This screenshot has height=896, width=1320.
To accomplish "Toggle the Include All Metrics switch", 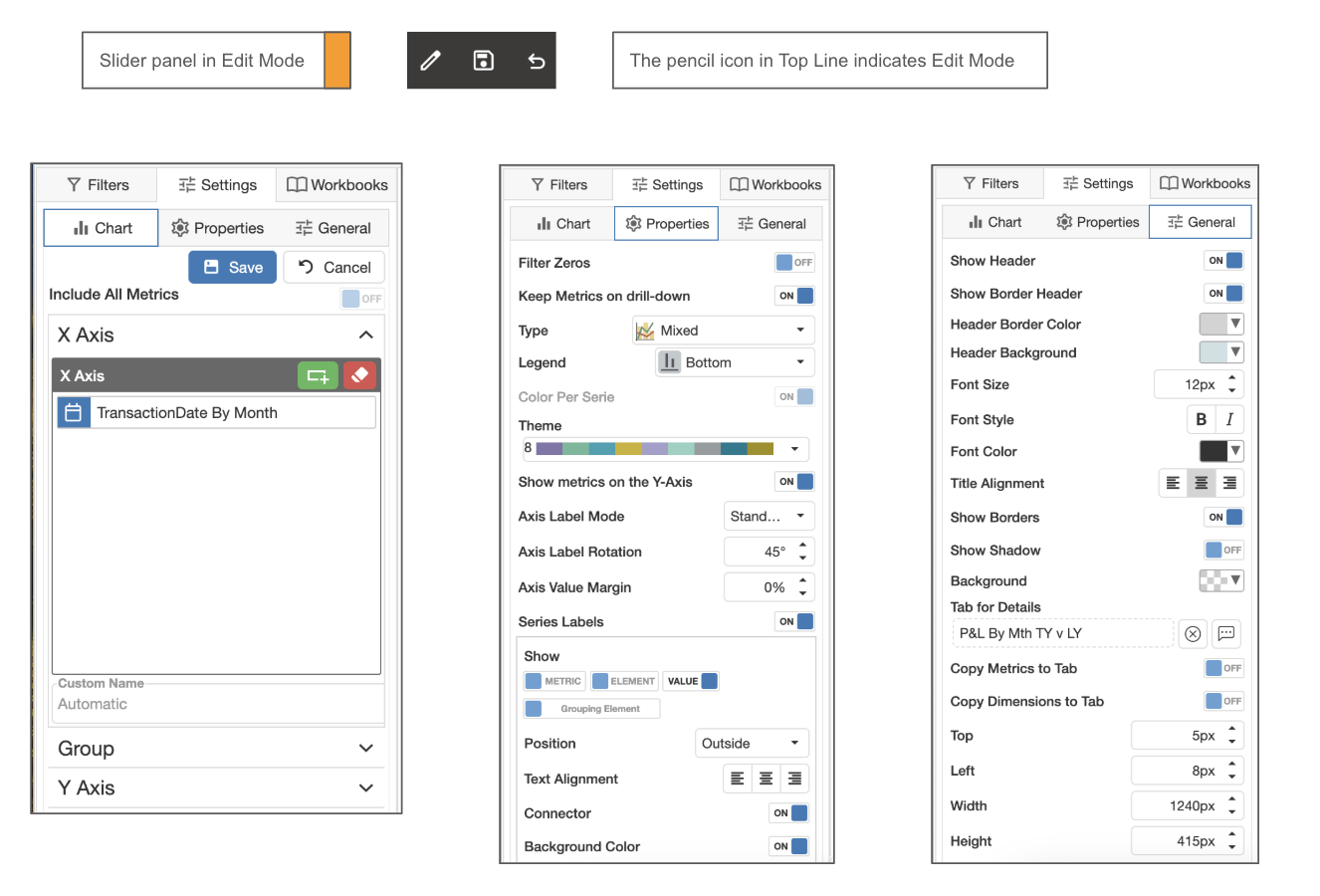I will coord(361,299).
